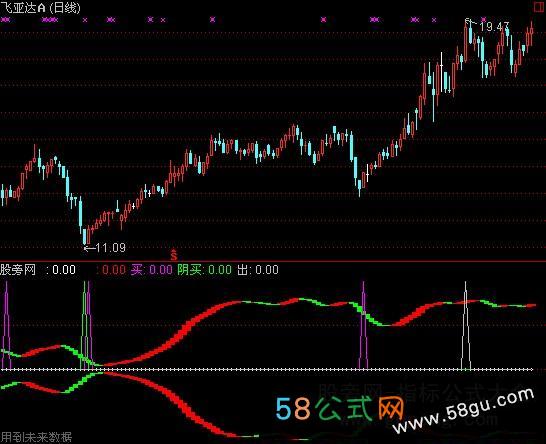This screenshot has height=444, width=546.
Task: Click the 飞亚达A (日线) chart title
Action: [x=40, y=8]
